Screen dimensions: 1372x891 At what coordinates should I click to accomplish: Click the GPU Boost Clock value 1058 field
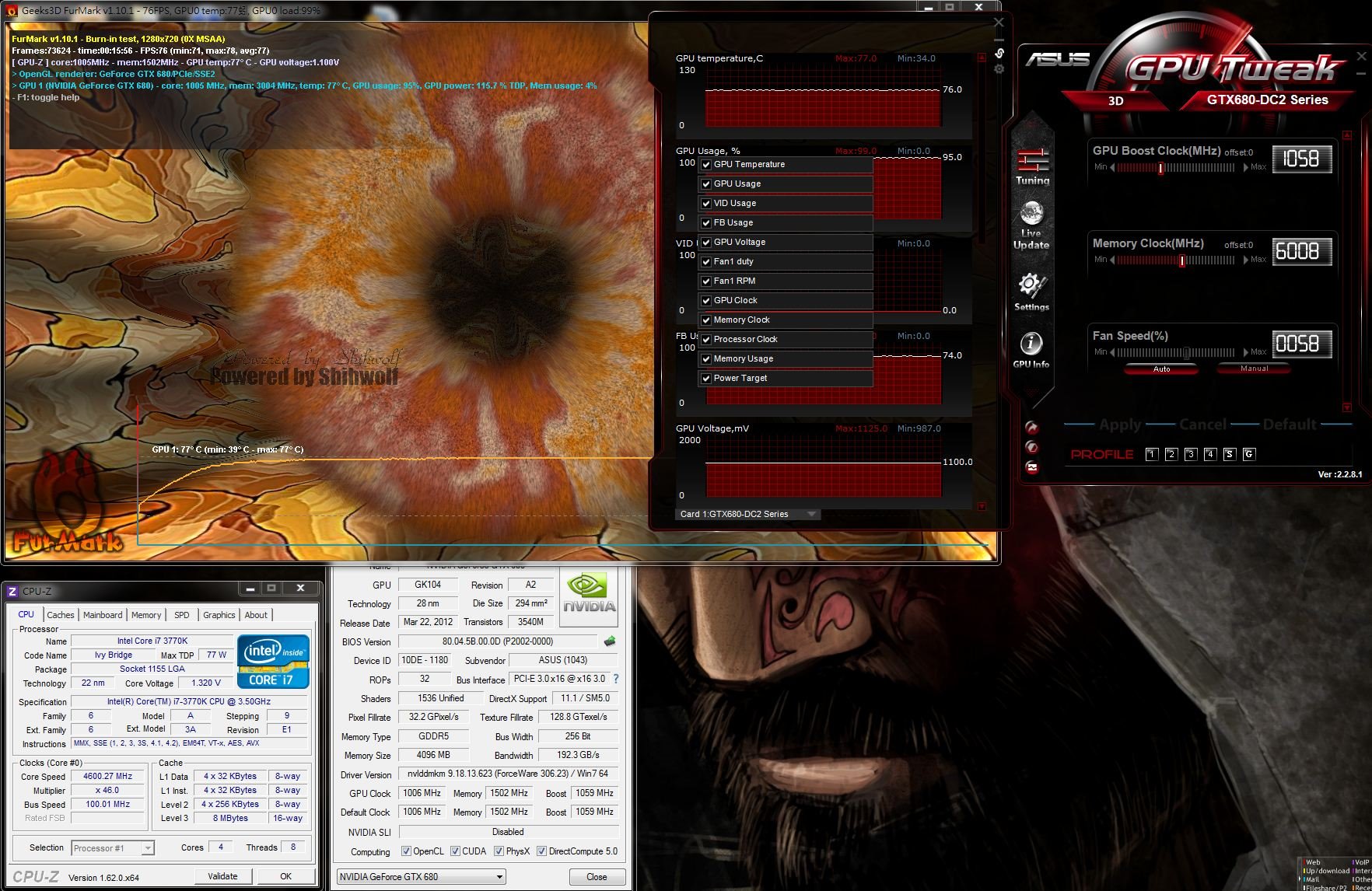tap(1301, 159)
